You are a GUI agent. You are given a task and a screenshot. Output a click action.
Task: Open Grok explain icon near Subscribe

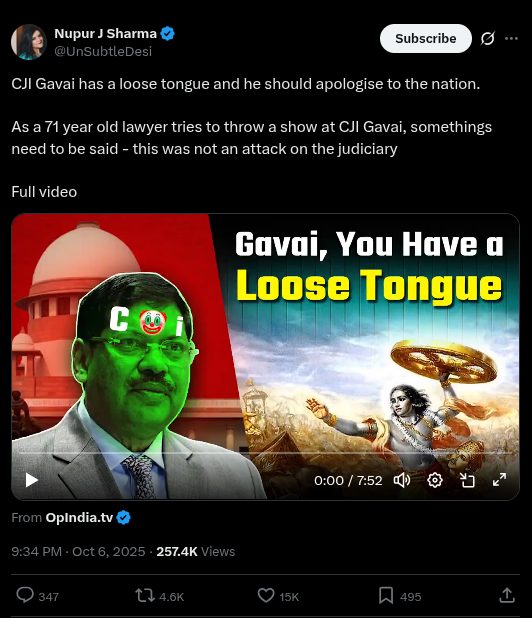pyautogui.click(x=487, y=38)
